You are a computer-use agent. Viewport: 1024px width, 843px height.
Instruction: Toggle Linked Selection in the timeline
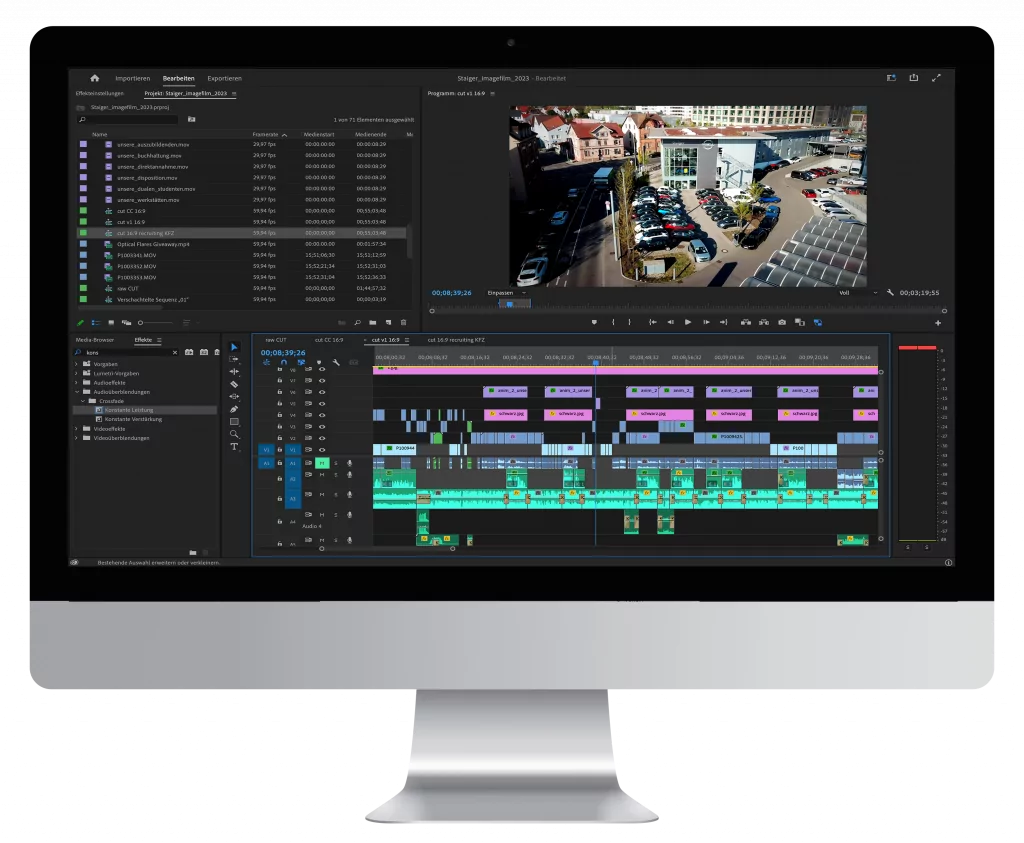(301, 362)
